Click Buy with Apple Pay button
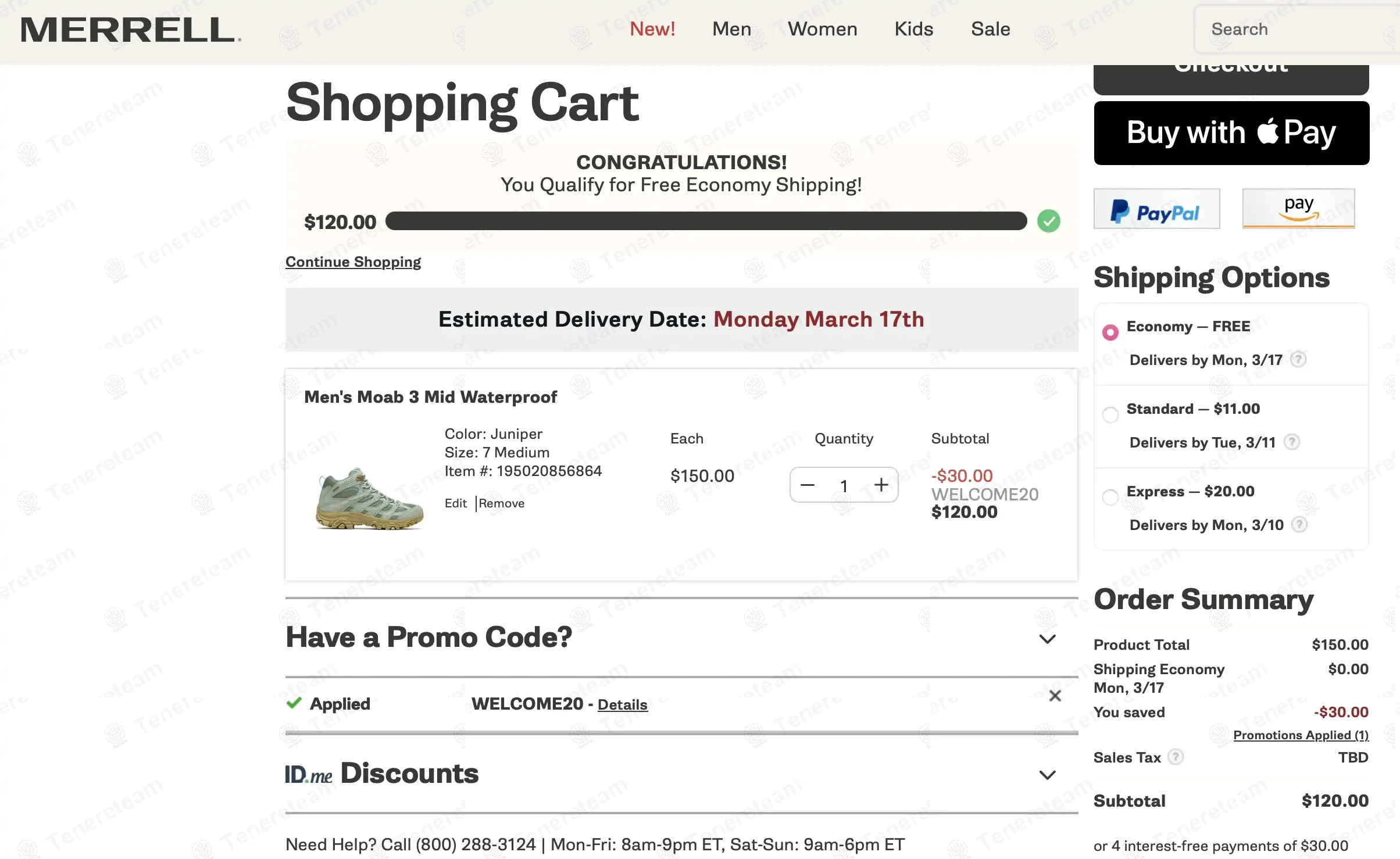Viewport: 1400px width, 859px height. pyautogui.click(x=1231, y=133)
